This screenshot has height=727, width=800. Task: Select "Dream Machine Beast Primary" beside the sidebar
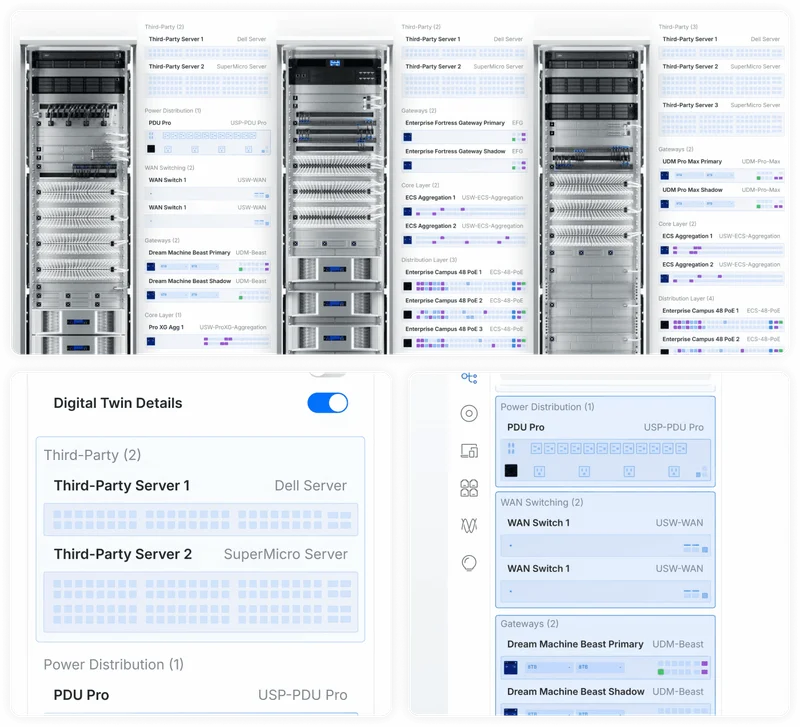575,644
